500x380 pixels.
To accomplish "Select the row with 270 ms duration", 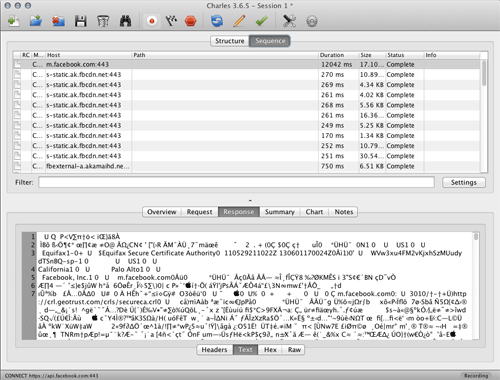I will pyautogui.click(x=247, y=75).
